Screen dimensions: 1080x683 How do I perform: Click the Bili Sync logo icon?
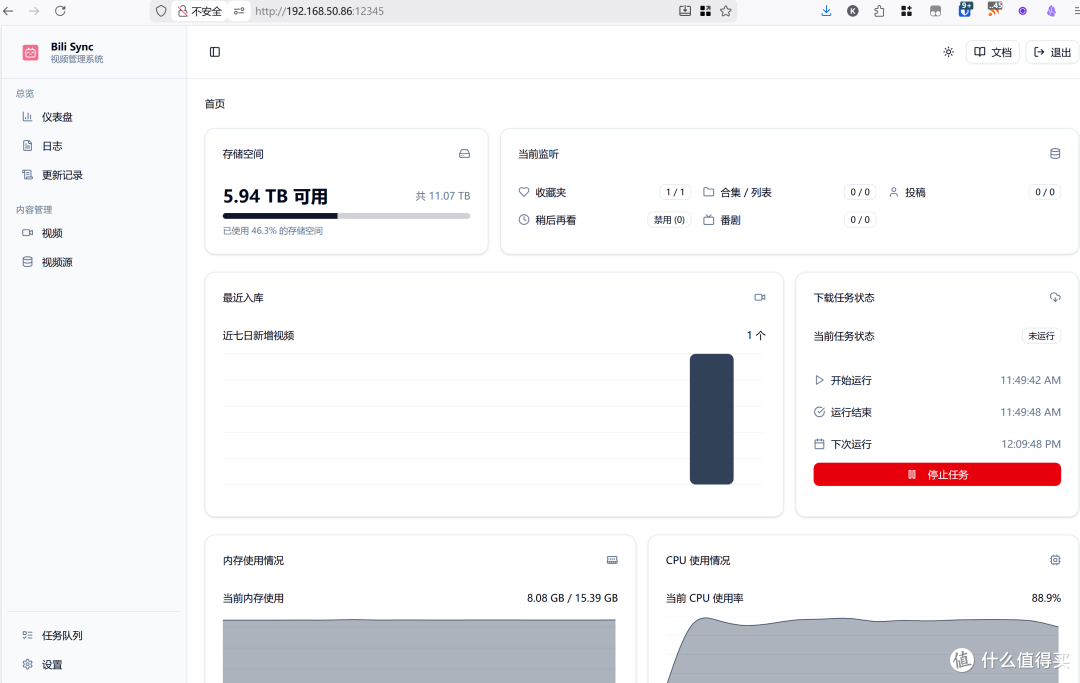click(30, 52)
